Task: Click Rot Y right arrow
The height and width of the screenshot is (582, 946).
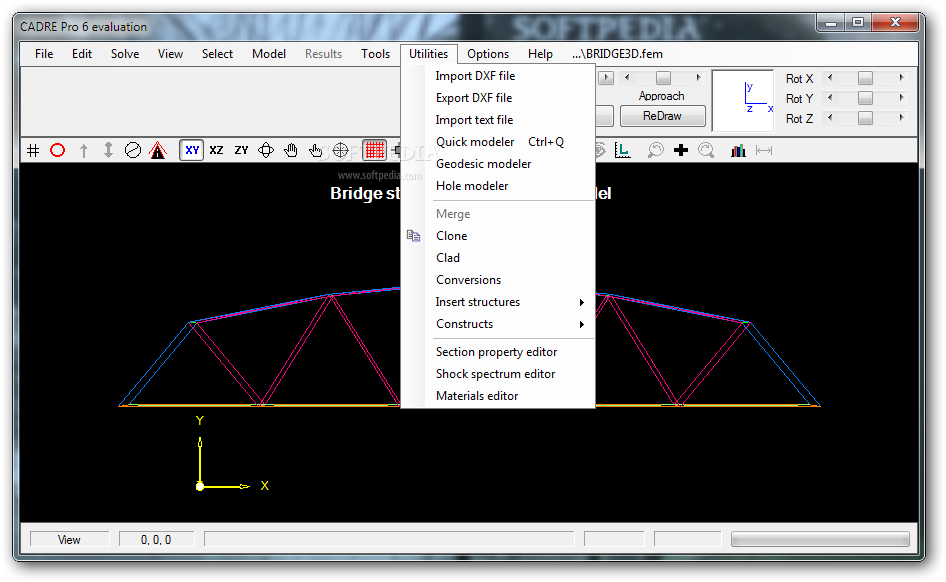Action: point(901,97)
